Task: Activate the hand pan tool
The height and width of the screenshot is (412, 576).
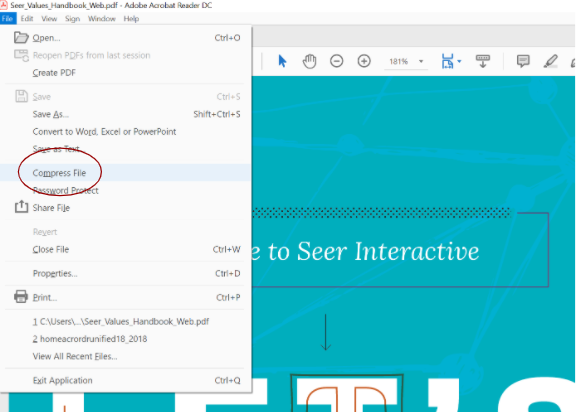Action: [x=309, y=61]
